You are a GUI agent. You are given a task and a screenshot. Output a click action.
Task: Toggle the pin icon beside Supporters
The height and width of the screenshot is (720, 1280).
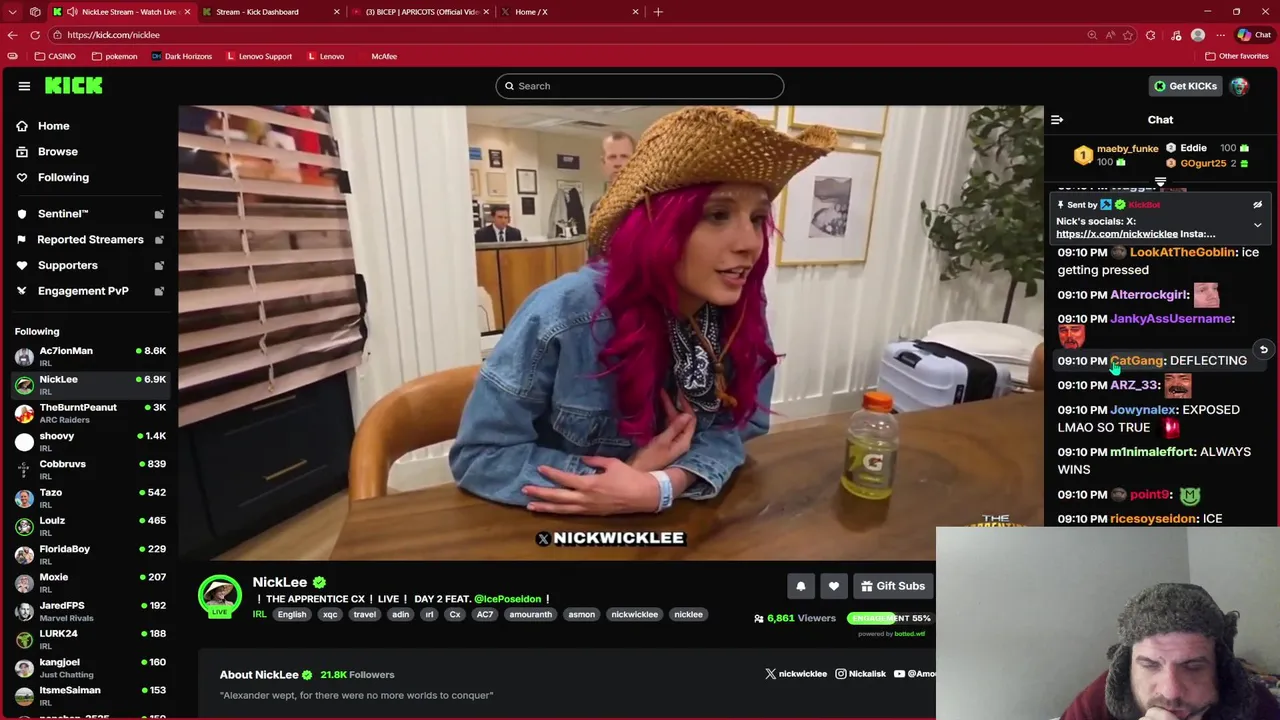click(159, 266)
